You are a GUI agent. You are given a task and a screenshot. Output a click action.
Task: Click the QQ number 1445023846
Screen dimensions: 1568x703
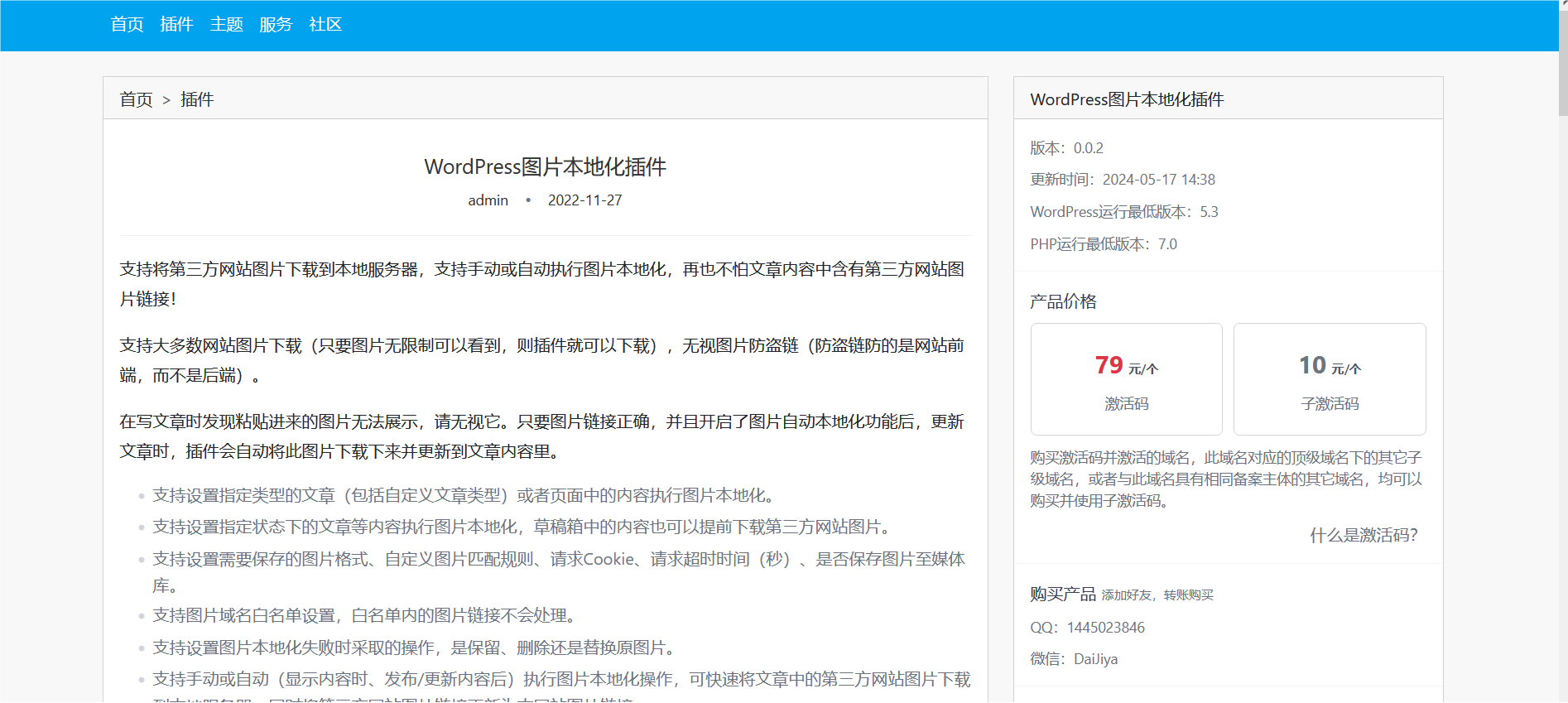point(1106,628)
